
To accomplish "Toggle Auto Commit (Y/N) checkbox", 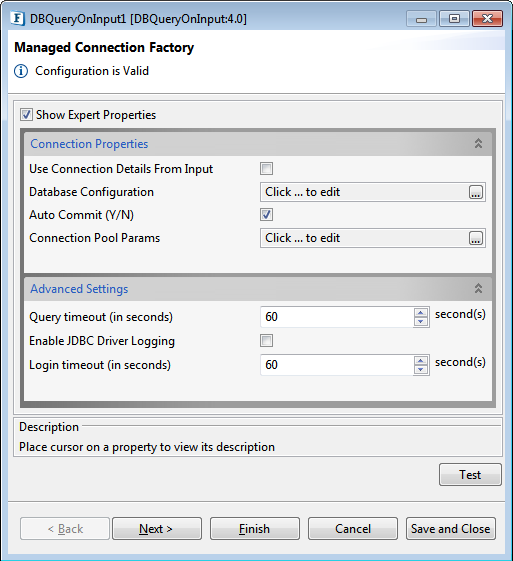I will [266, 215].
